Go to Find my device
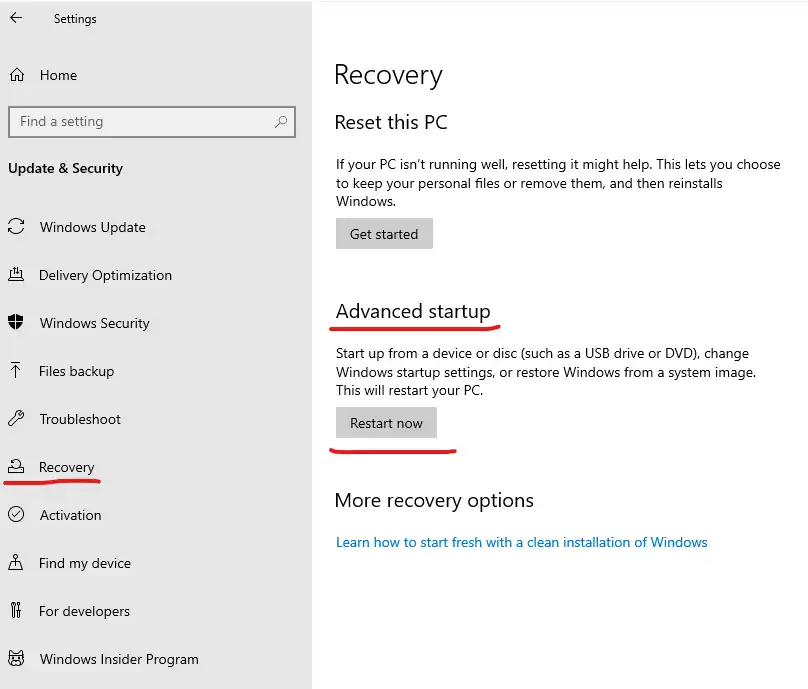 (x=85, y=563)
